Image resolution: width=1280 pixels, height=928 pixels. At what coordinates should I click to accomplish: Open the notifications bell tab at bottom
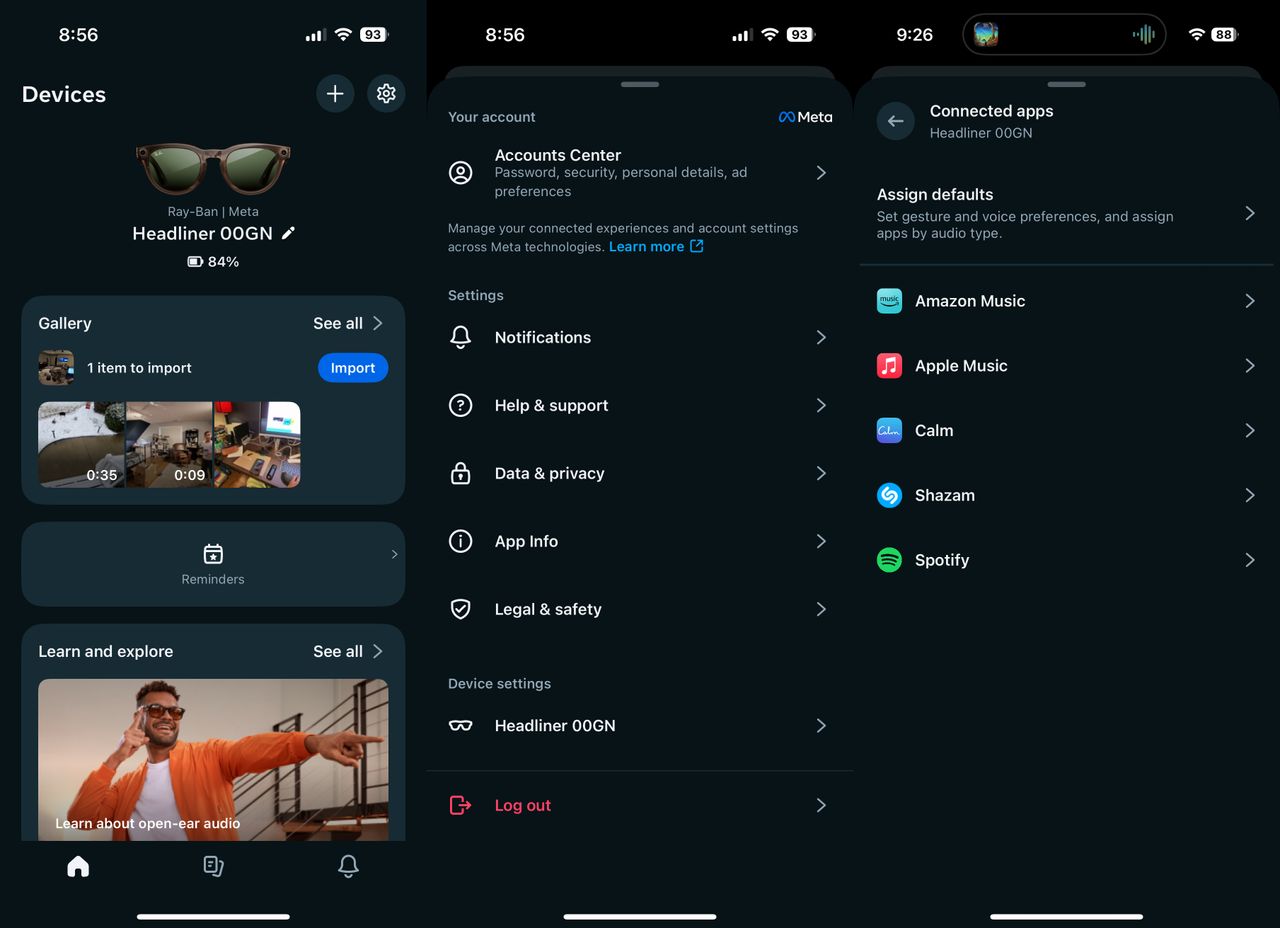coord(348,867)
